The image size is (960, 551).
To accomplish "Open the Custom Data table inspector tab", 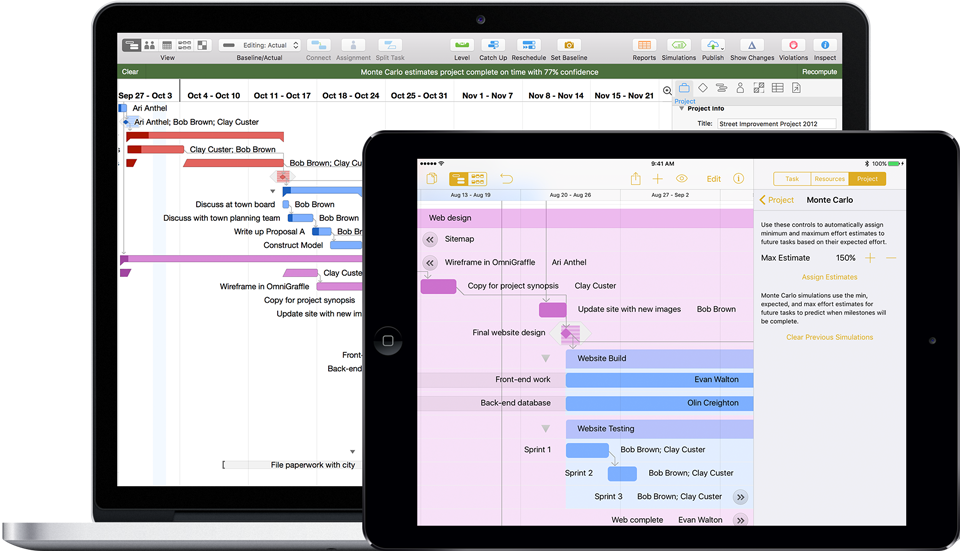I will [778, 88].
